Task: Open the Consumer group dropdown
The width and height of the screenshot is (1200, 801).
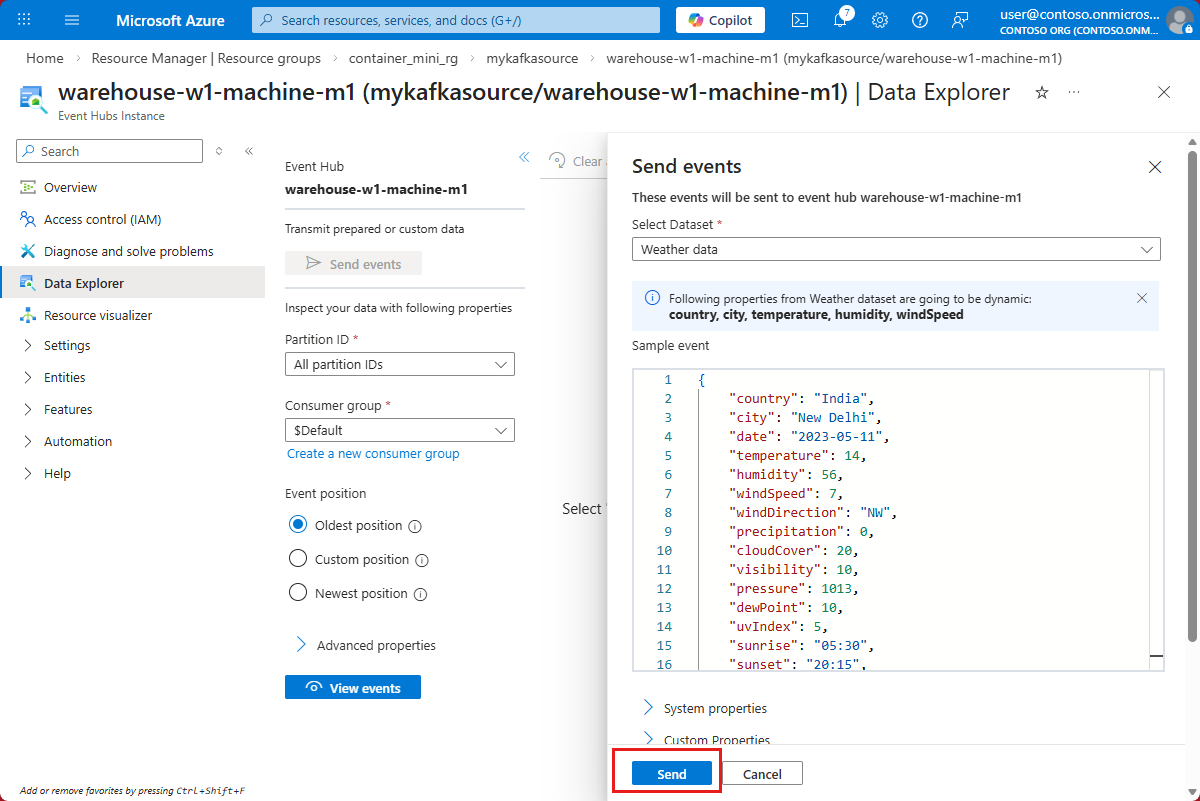Action: coord(400,430)
